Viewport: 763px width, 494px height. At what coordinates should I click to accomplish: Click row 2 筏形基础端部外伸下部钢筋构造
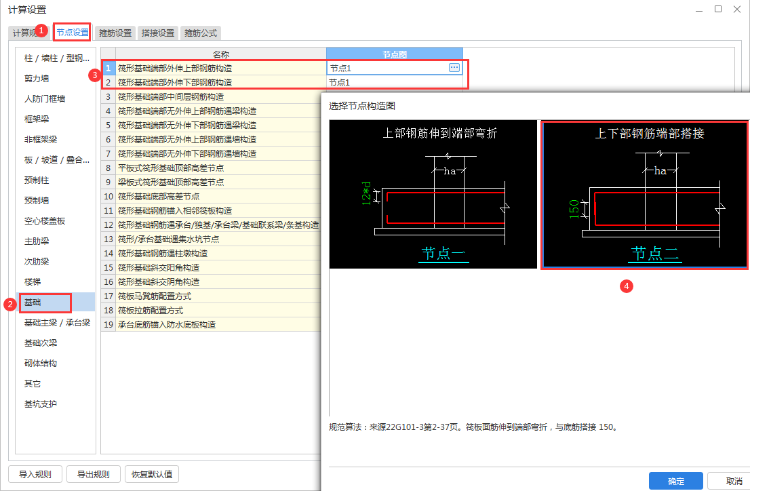click(220, 82)
